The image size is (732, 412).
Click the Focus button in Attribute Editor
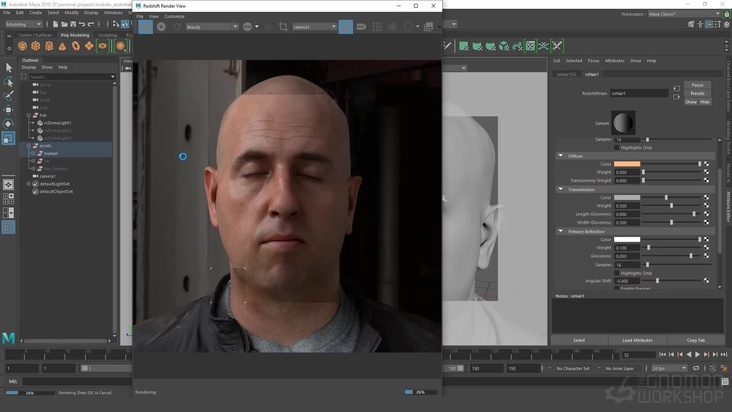(x=697, y=85)
